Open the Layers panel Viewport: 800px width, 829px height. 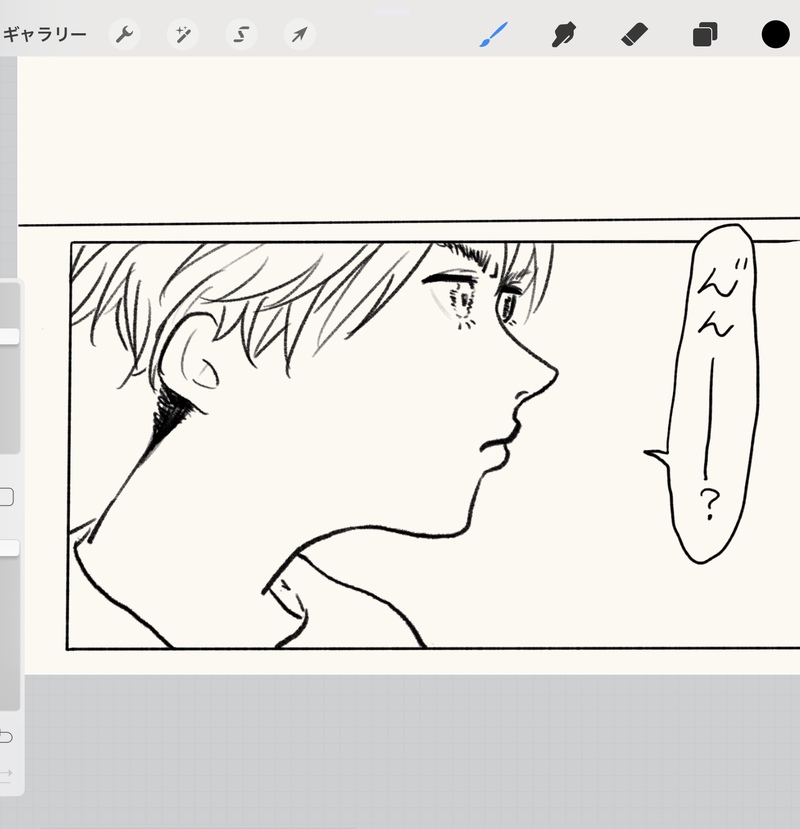tap(705, 35)
